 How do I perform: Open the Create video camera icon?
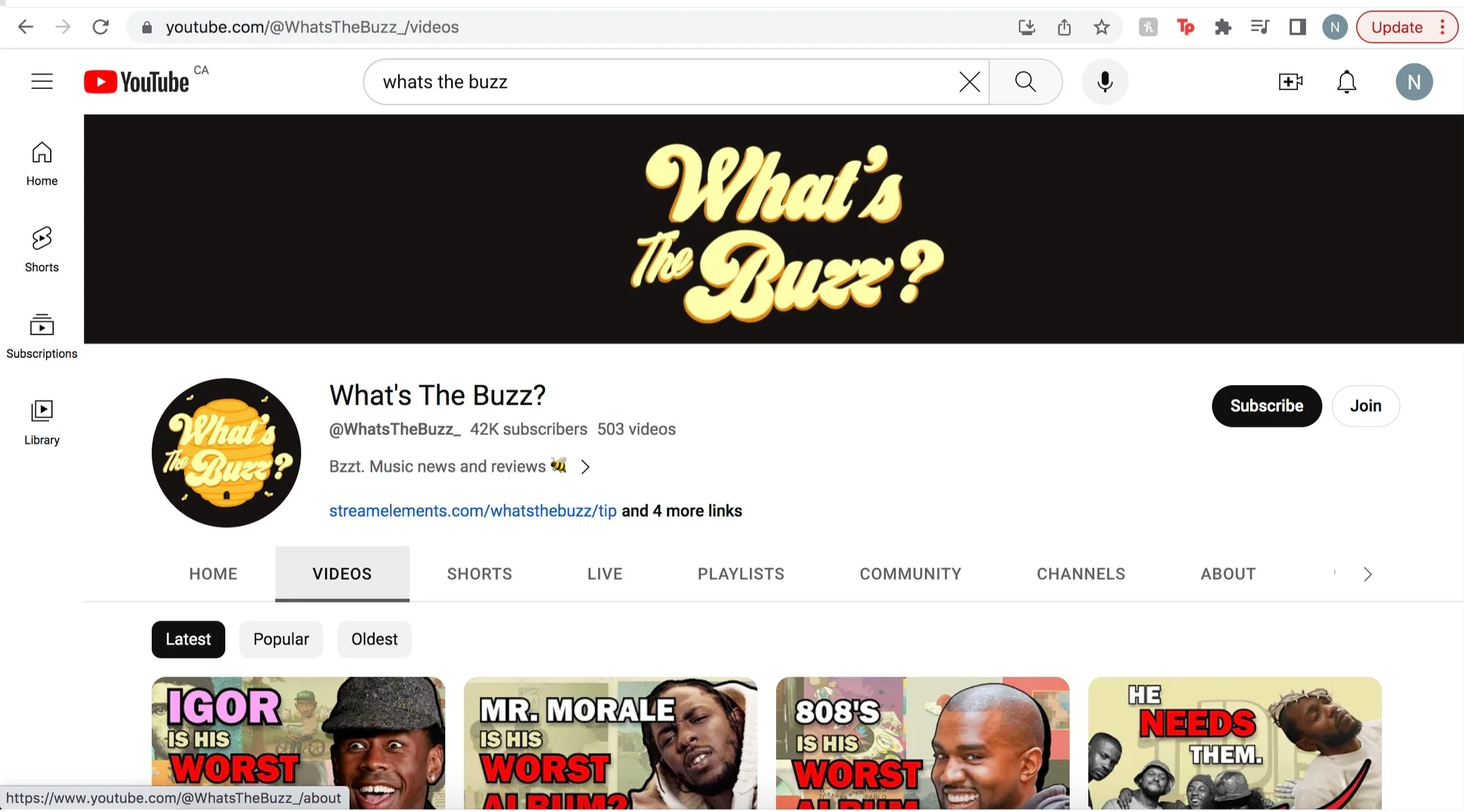(1290, 81)
